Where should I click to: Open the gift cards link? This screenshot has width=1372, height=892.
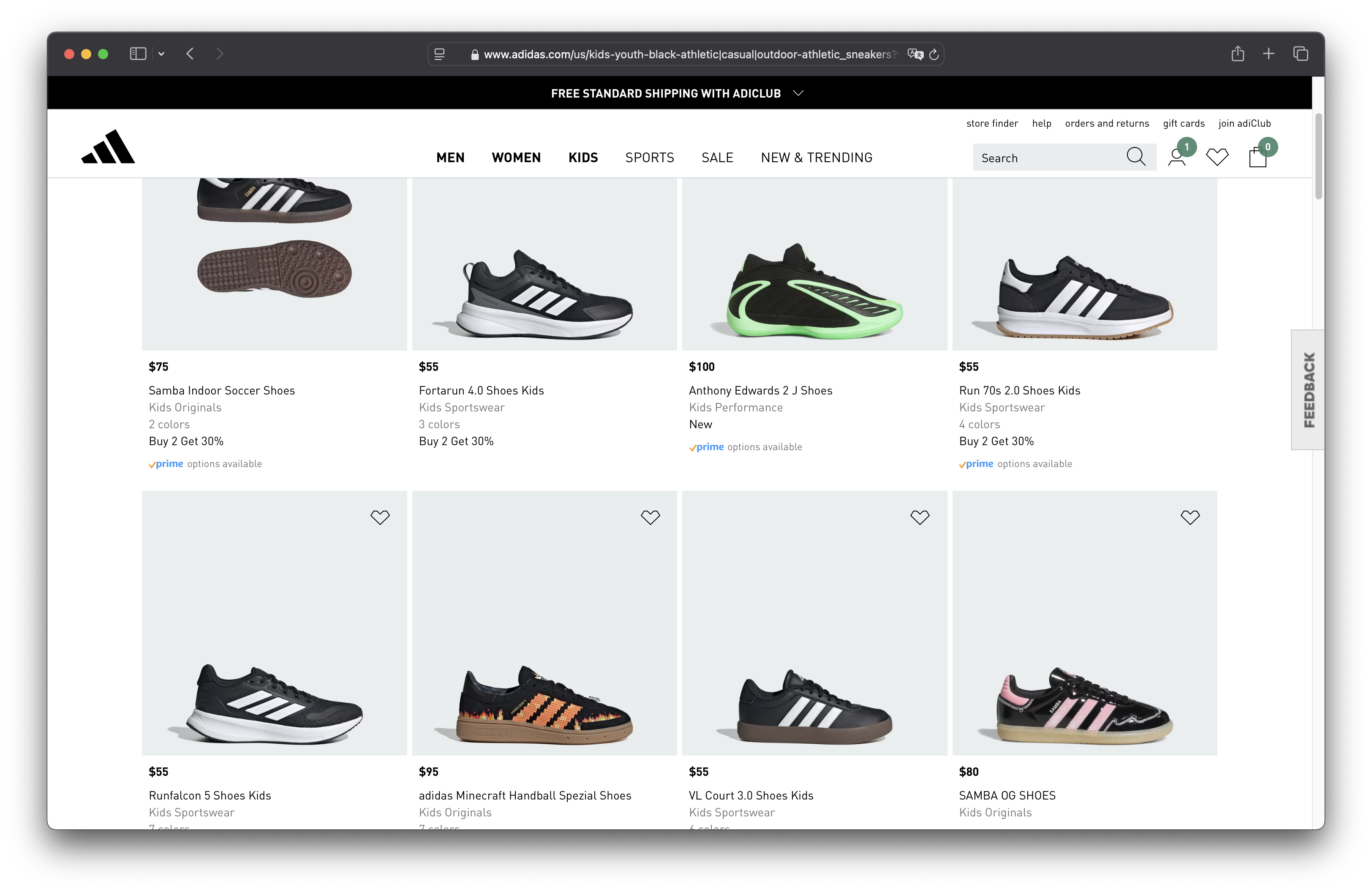[x=1184, y=123]
